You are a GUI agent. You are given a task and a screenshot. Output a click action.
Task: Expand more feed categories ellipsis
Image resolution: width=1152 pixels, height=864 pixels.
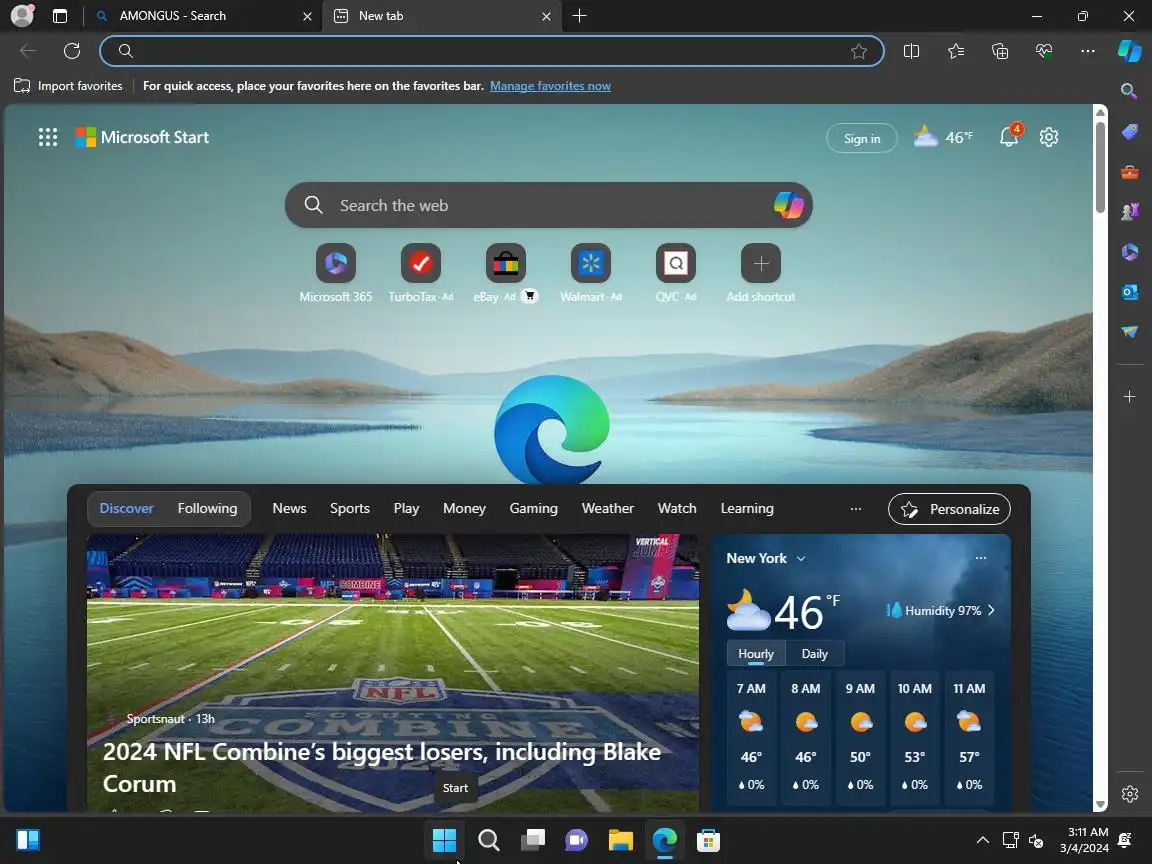coord(856,508)
